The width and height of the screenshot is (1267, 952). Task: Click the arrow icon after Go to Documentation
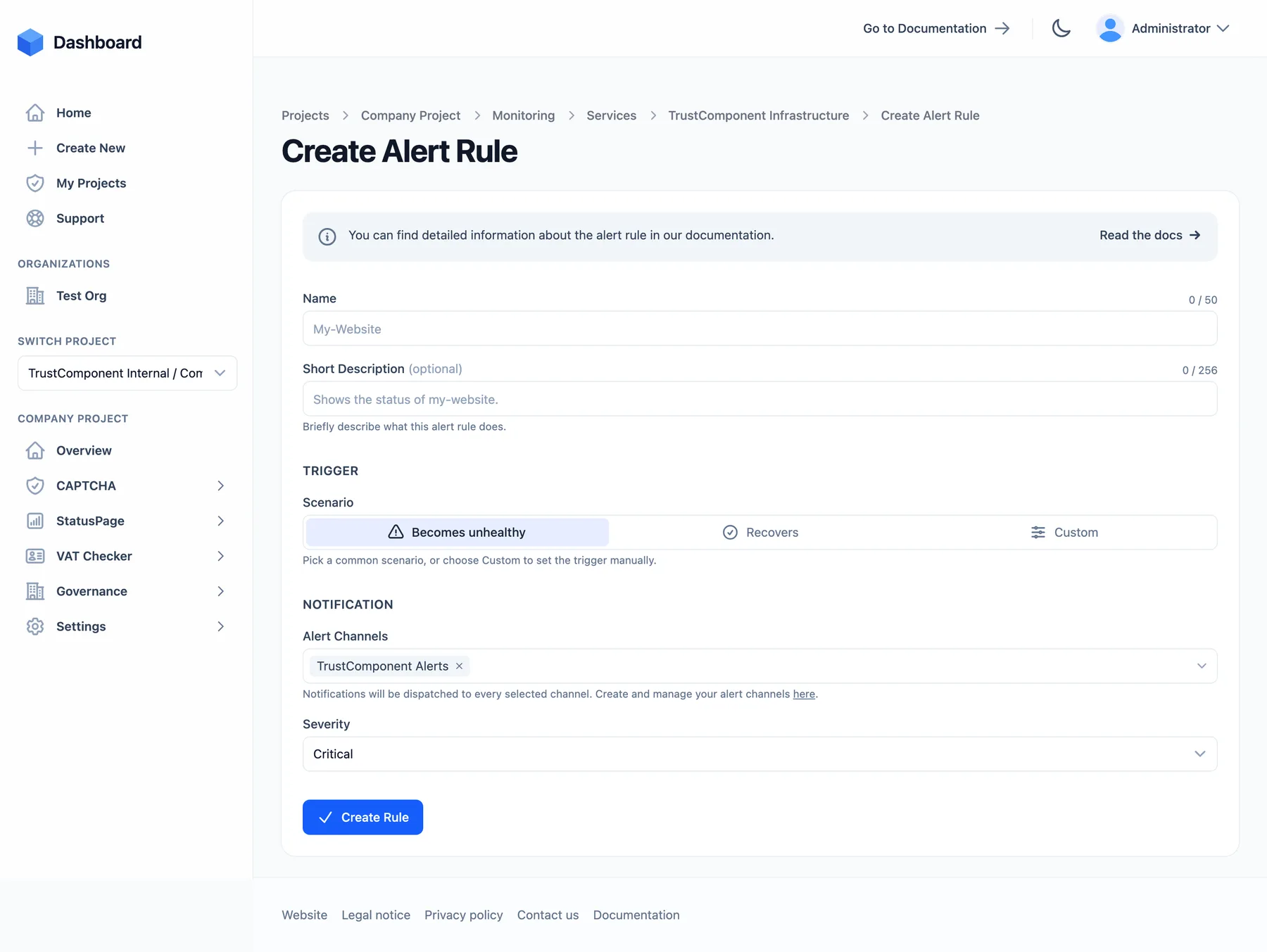pyautogui.click(x=1002, y=28)
